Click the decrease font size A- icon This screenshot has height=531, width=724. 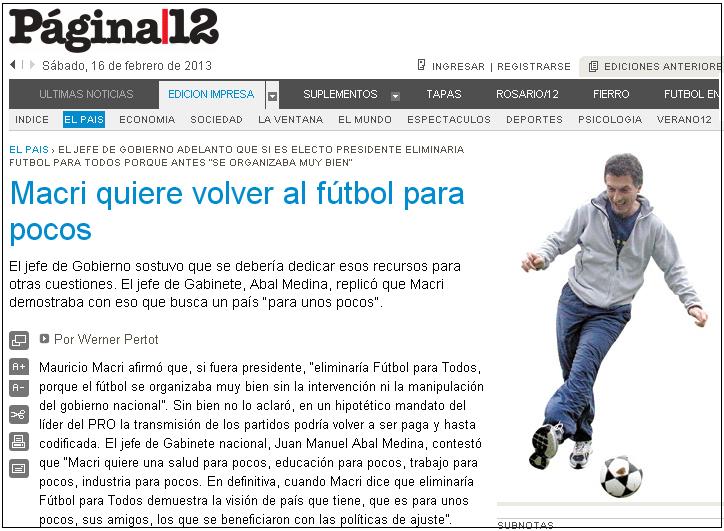(x=19, y=388)
